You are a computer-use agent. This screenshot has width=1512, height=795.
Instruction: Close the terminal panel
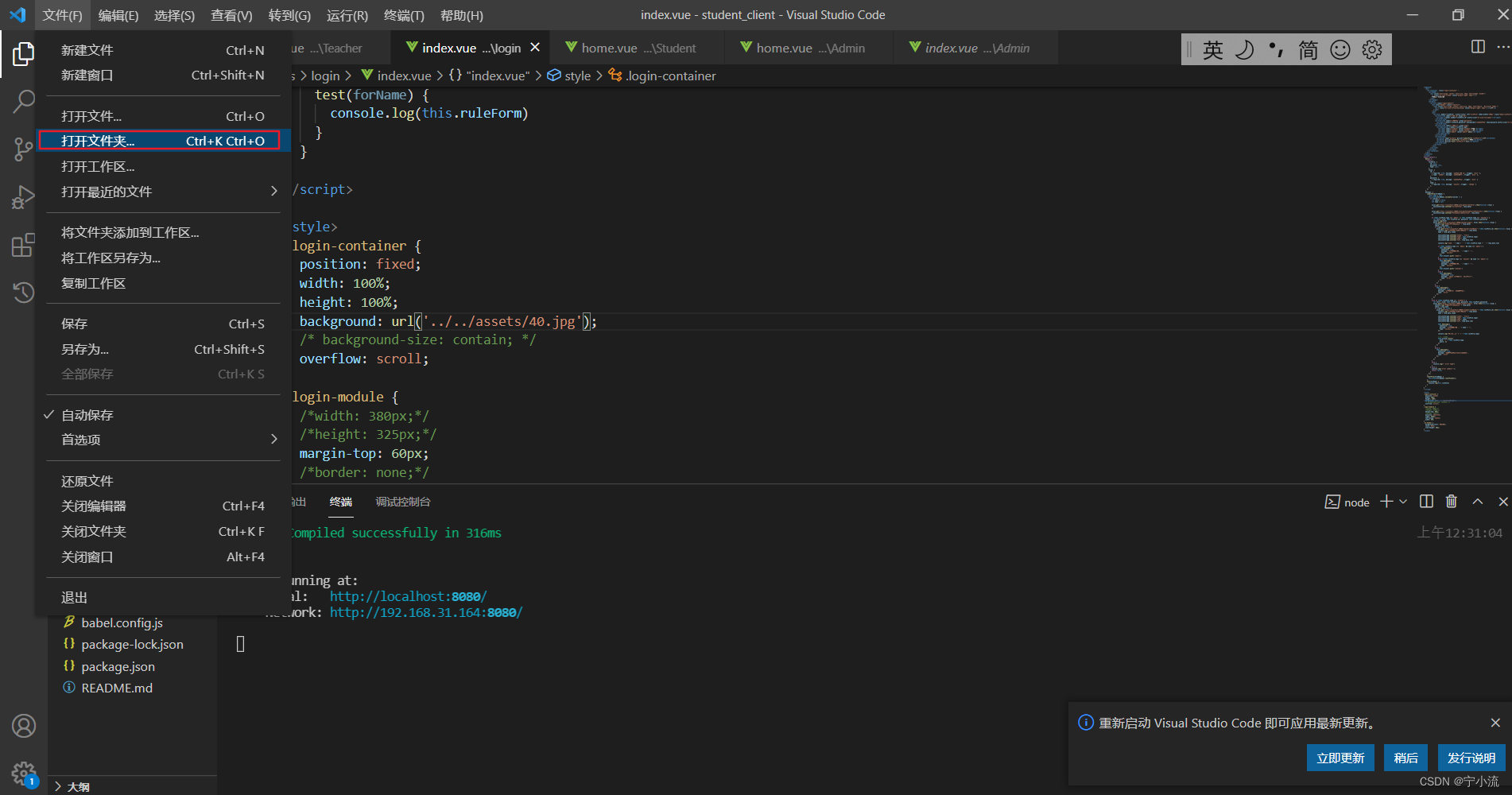(x=1502, y=502)
